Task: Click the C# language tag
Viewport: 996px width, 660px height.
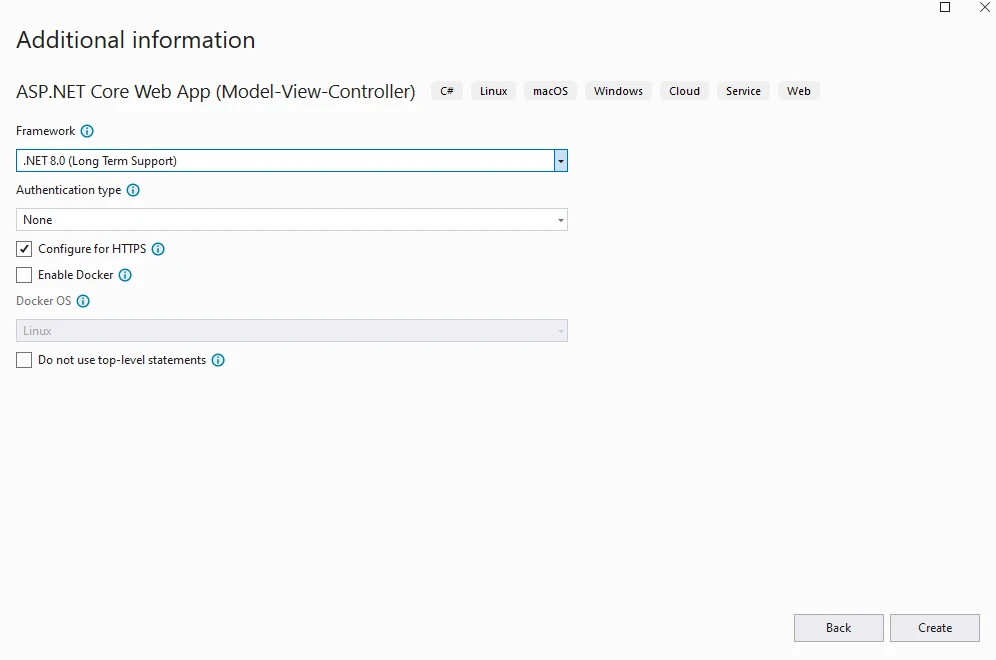Action: pyautogui.click(x=447, y=91)
